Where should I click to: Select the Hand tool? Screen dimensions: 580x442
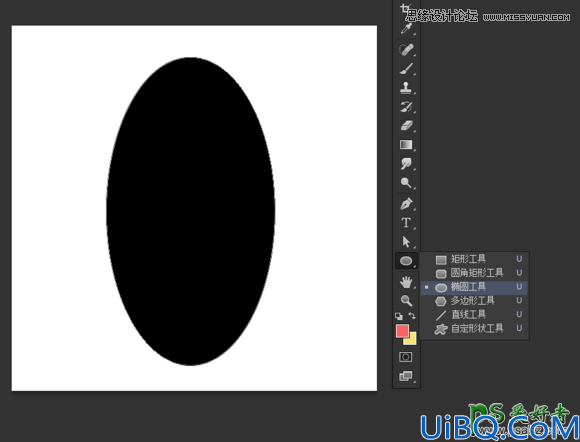point(406,282)
